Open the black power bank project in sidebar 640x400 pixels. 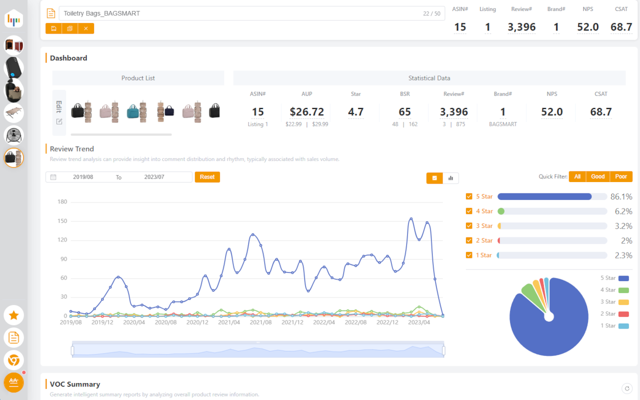coord(13,68)
